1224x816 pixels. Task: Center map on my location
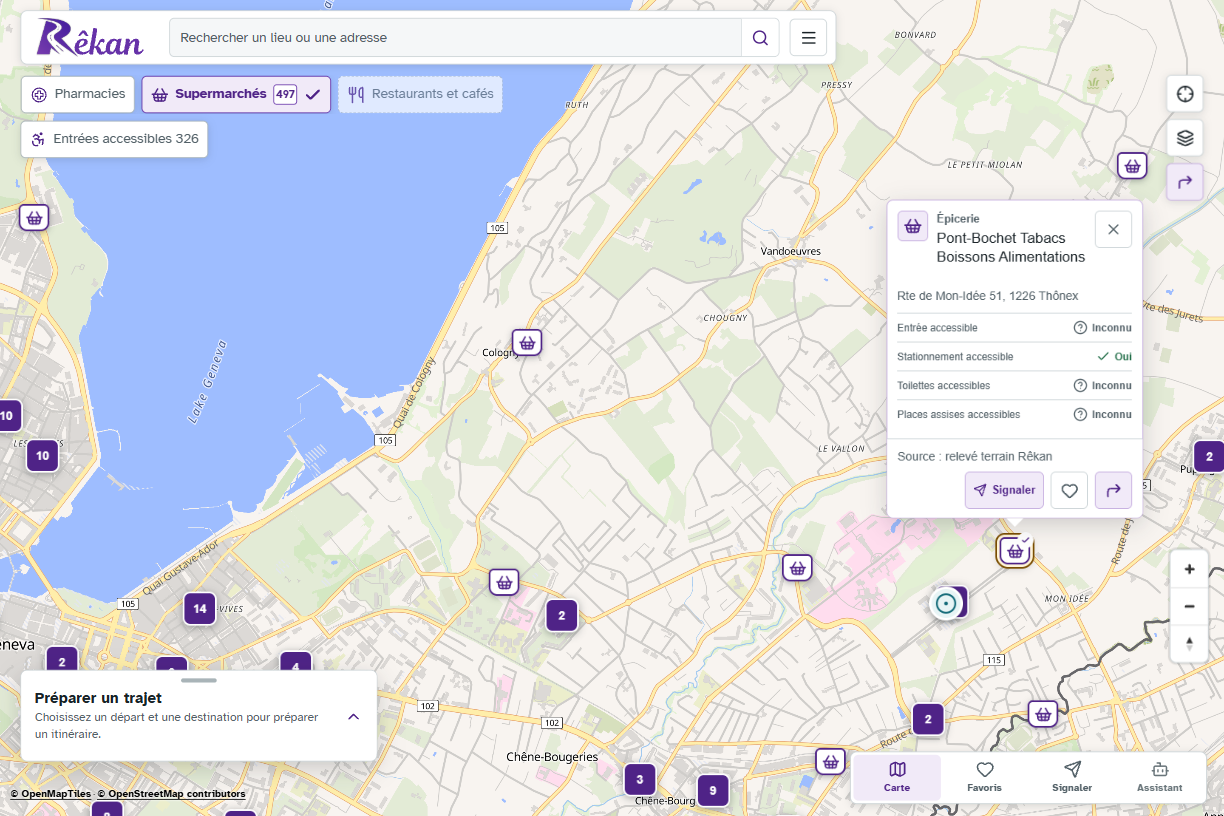click(1185, 94)
